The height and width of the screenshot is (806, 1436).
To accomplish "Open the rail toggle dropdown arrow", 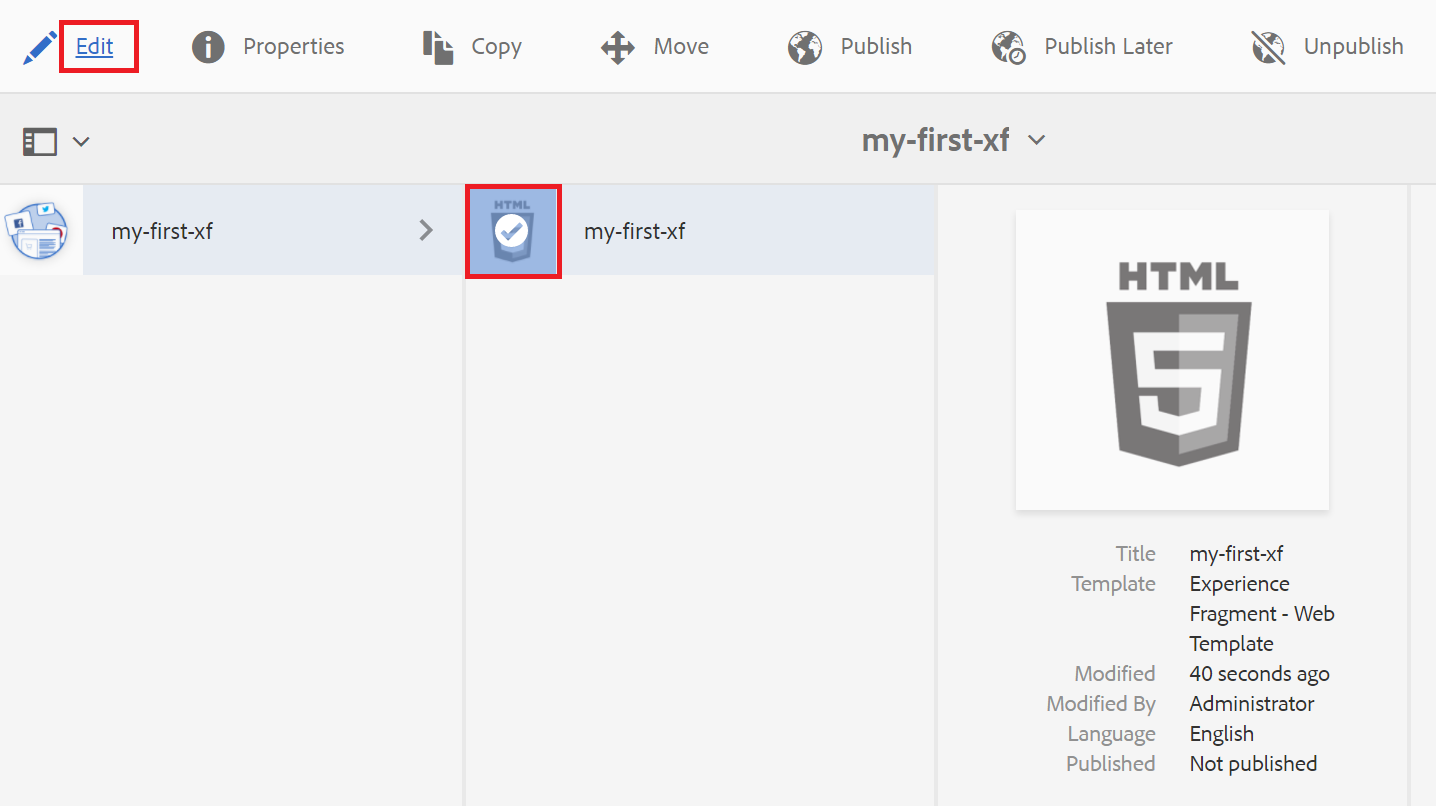I will pos(82,142).
